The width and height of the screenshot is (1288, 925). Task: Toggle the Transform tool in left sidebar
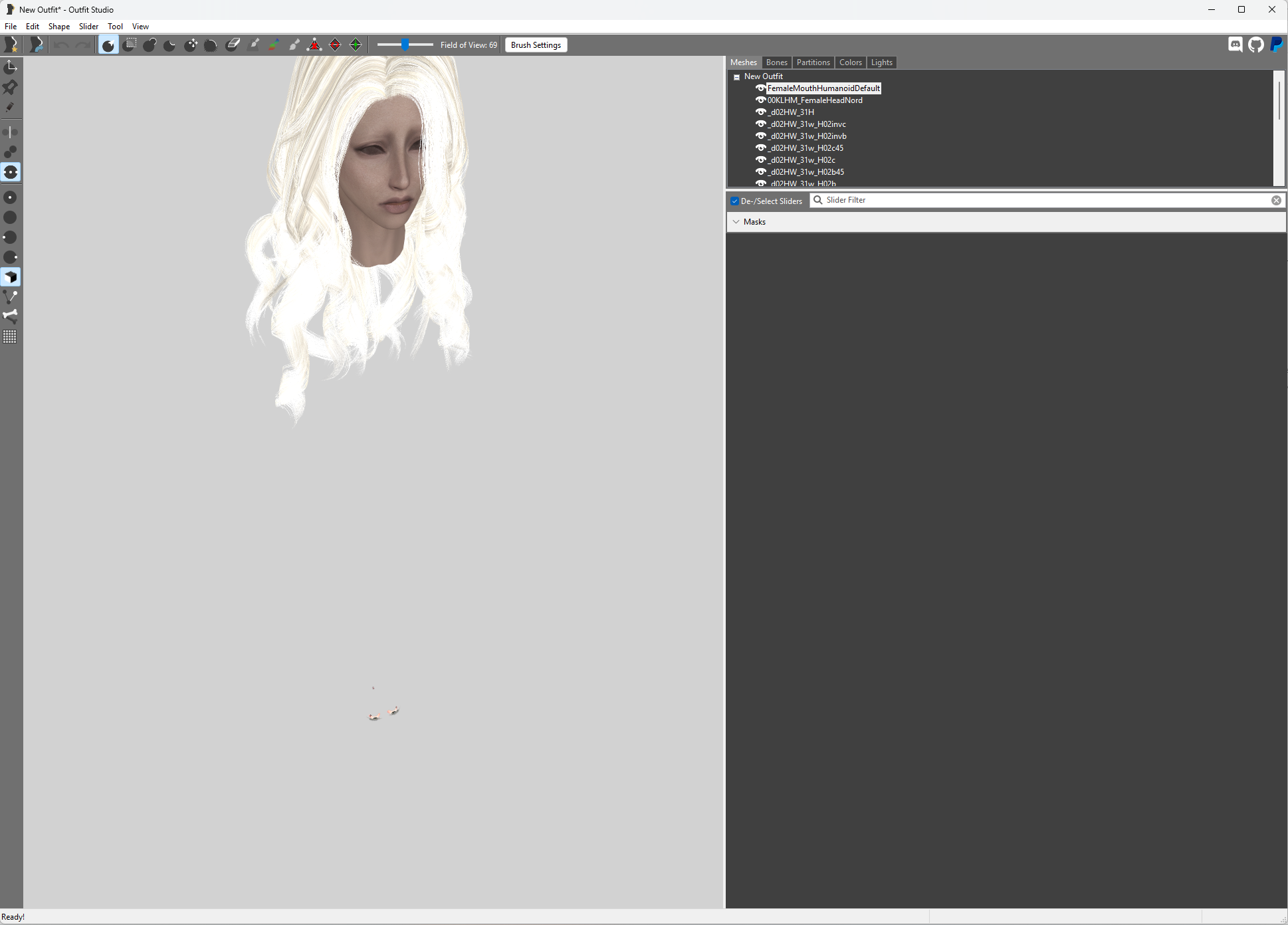point(11,67)
